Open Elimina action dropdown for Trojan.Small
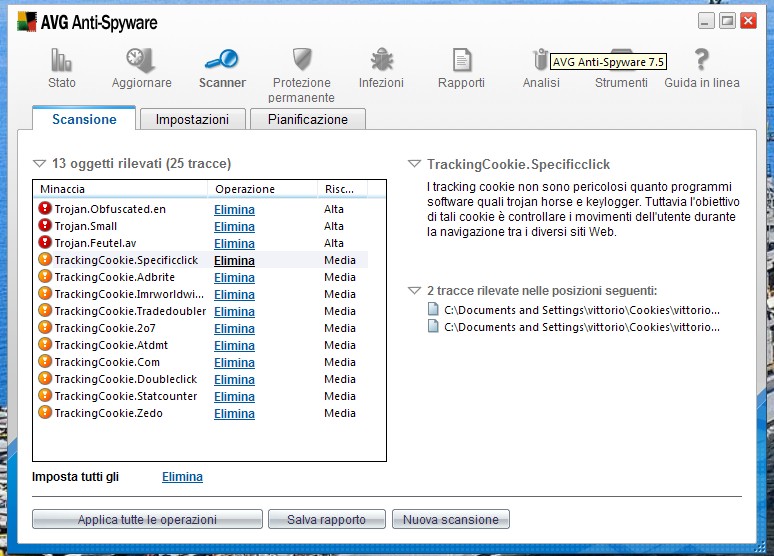774x556 pixels. [x=234, y=227]
